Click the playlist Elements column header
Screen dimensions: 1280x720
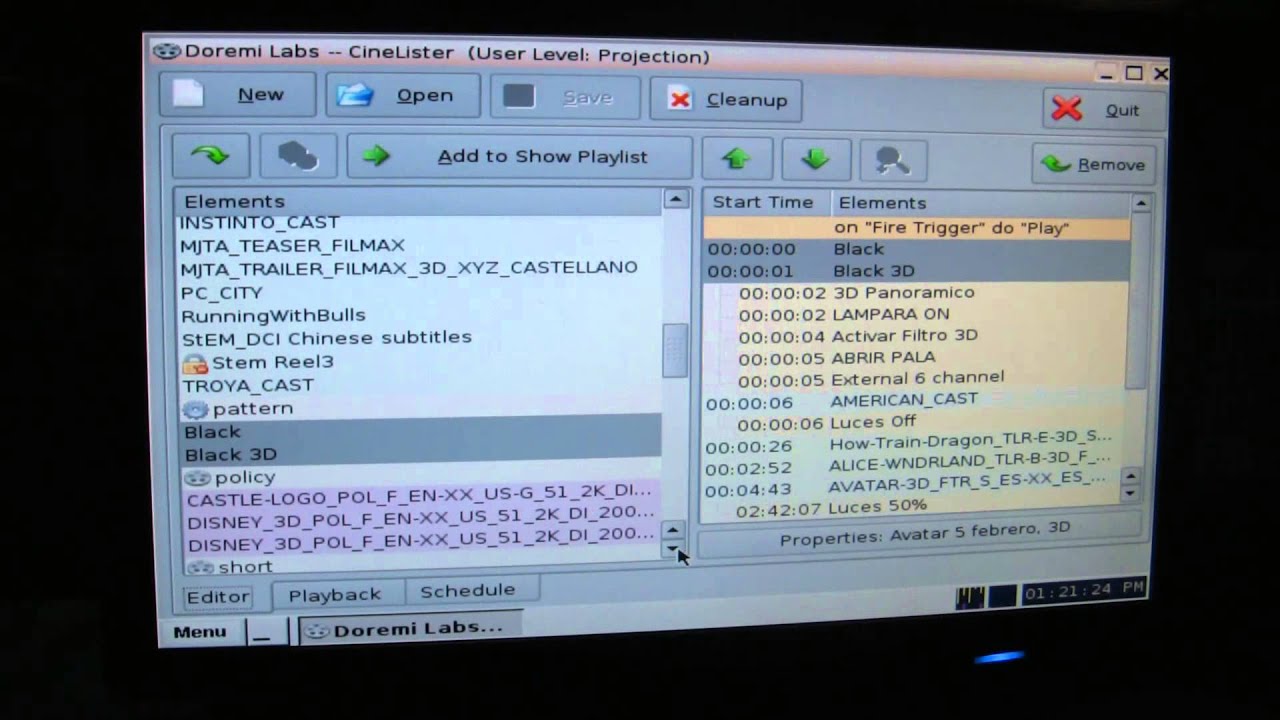(980, 203)
